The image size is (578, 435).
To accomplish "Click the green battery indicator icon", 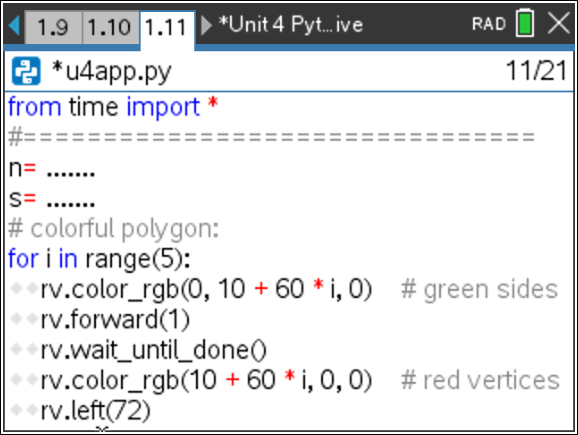I will coord(525,23).
